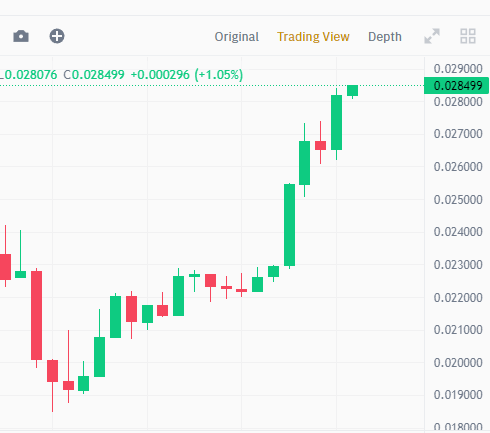Click the 0.021000 price axis label

coord(458,330)
